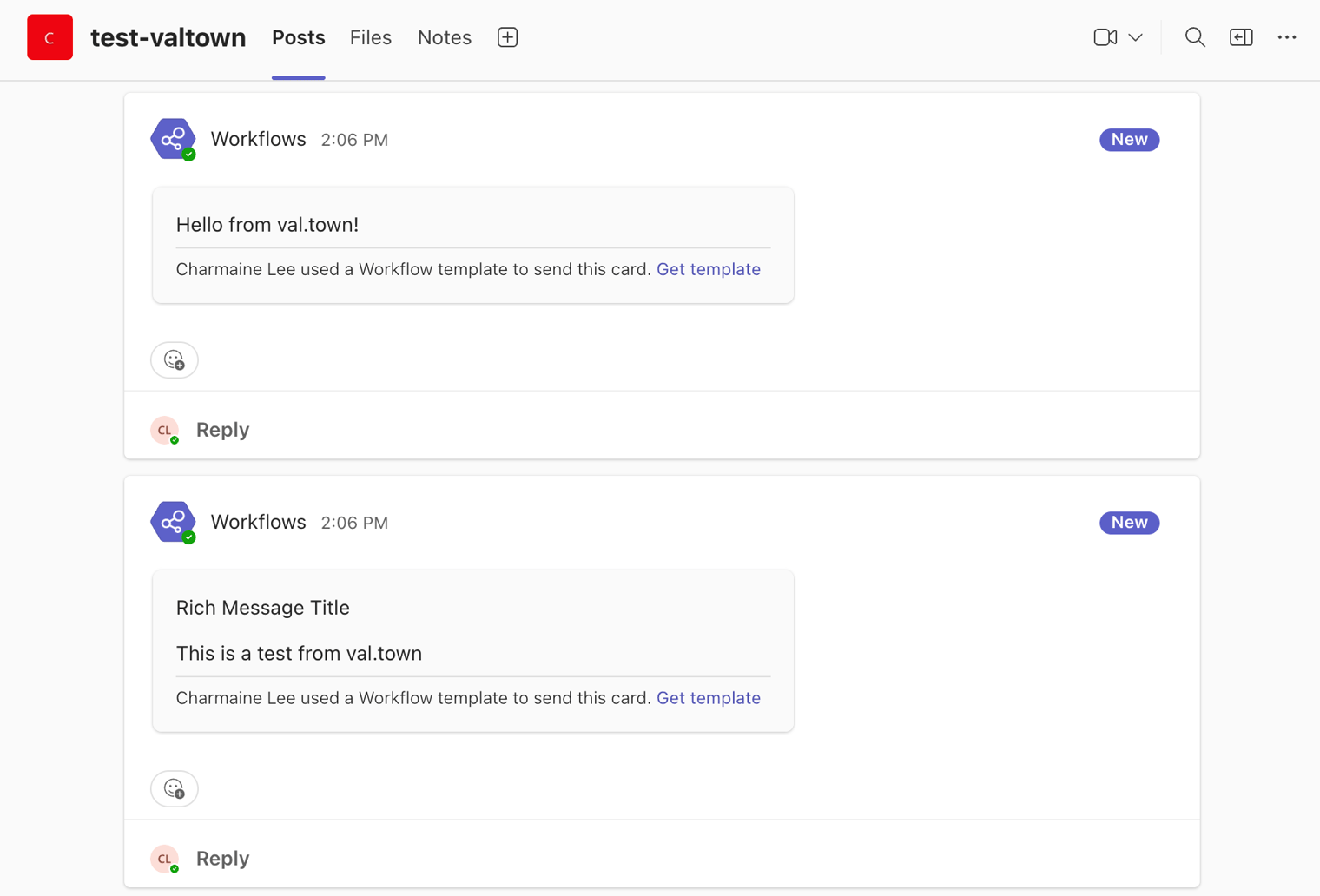
Task: Open the meeting options dropdown chevron
Action: [1136, 37]
